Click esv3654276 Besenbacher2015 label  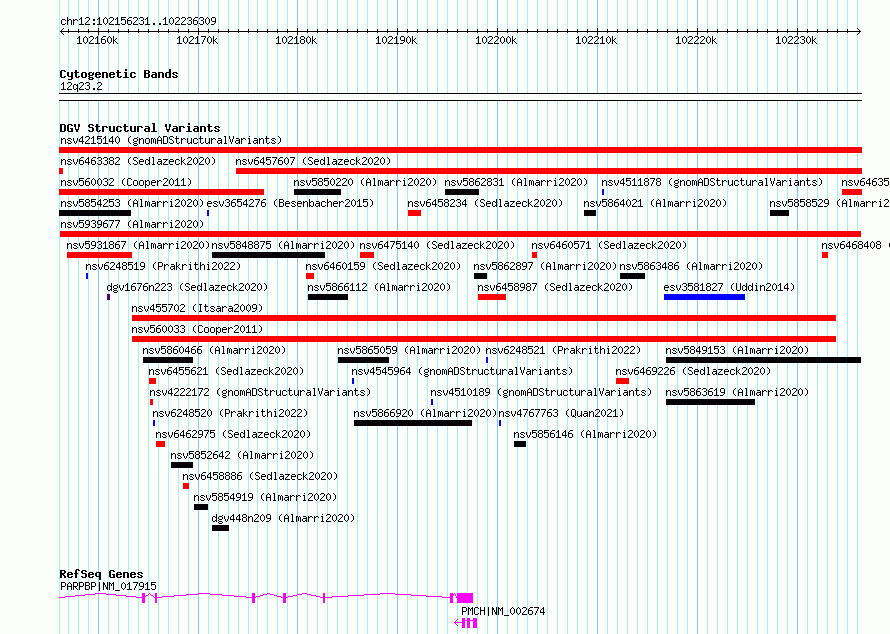(290, 203)
